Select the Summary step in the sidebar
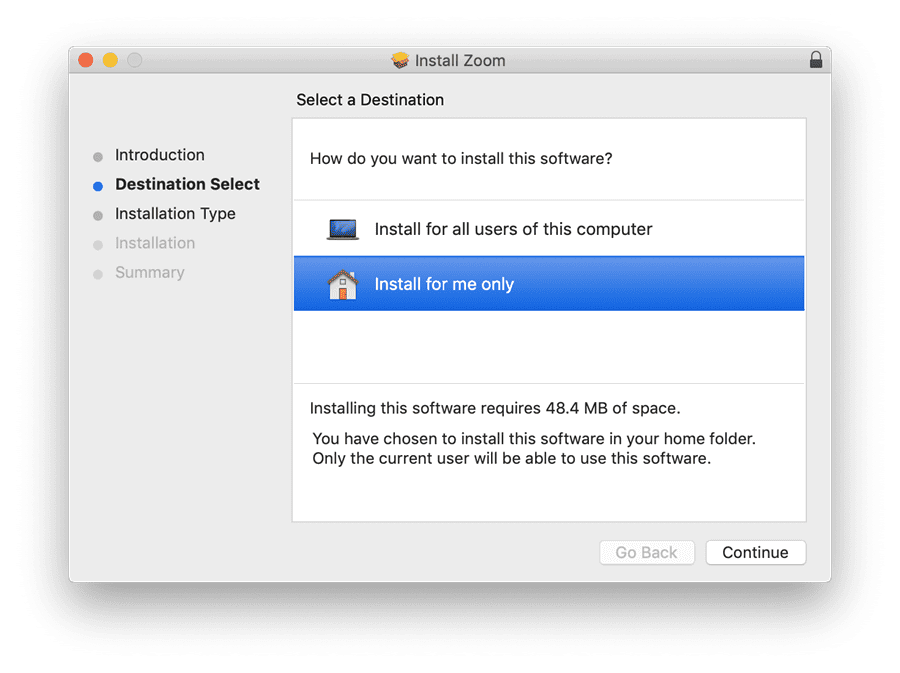900x673 pixels. tap(150, 272)
